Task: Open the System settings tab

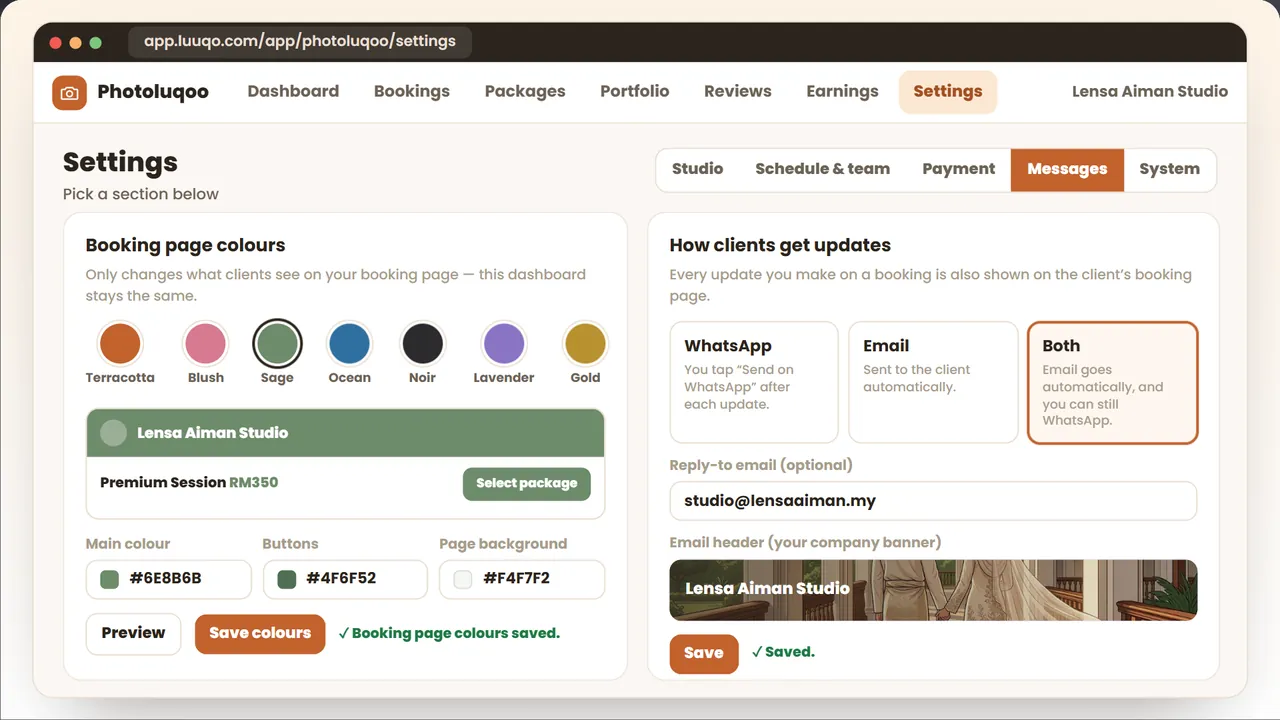Action: [x=1169, y=169]
